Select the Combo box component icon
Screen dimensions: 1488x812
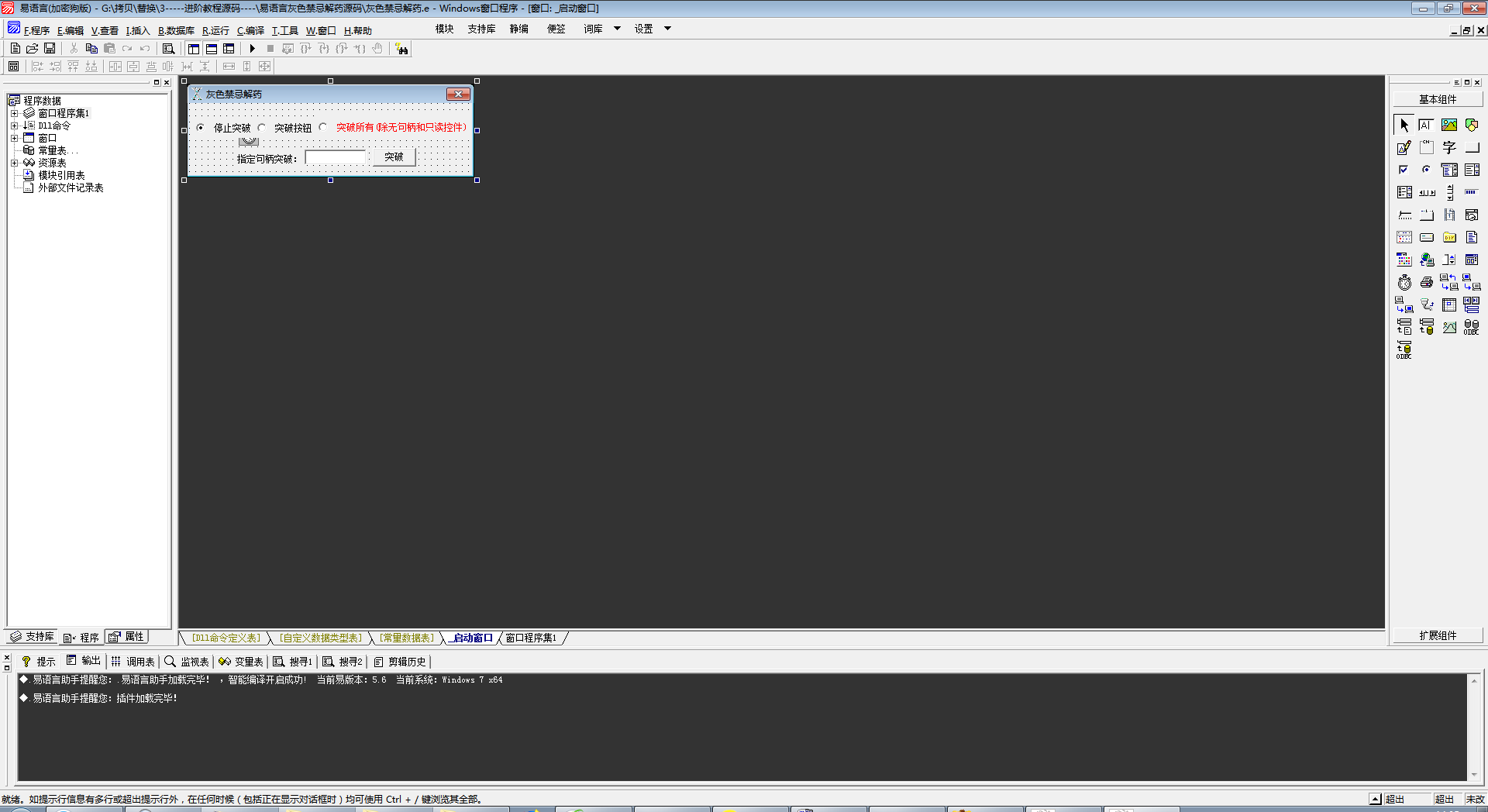[1449, 170]
